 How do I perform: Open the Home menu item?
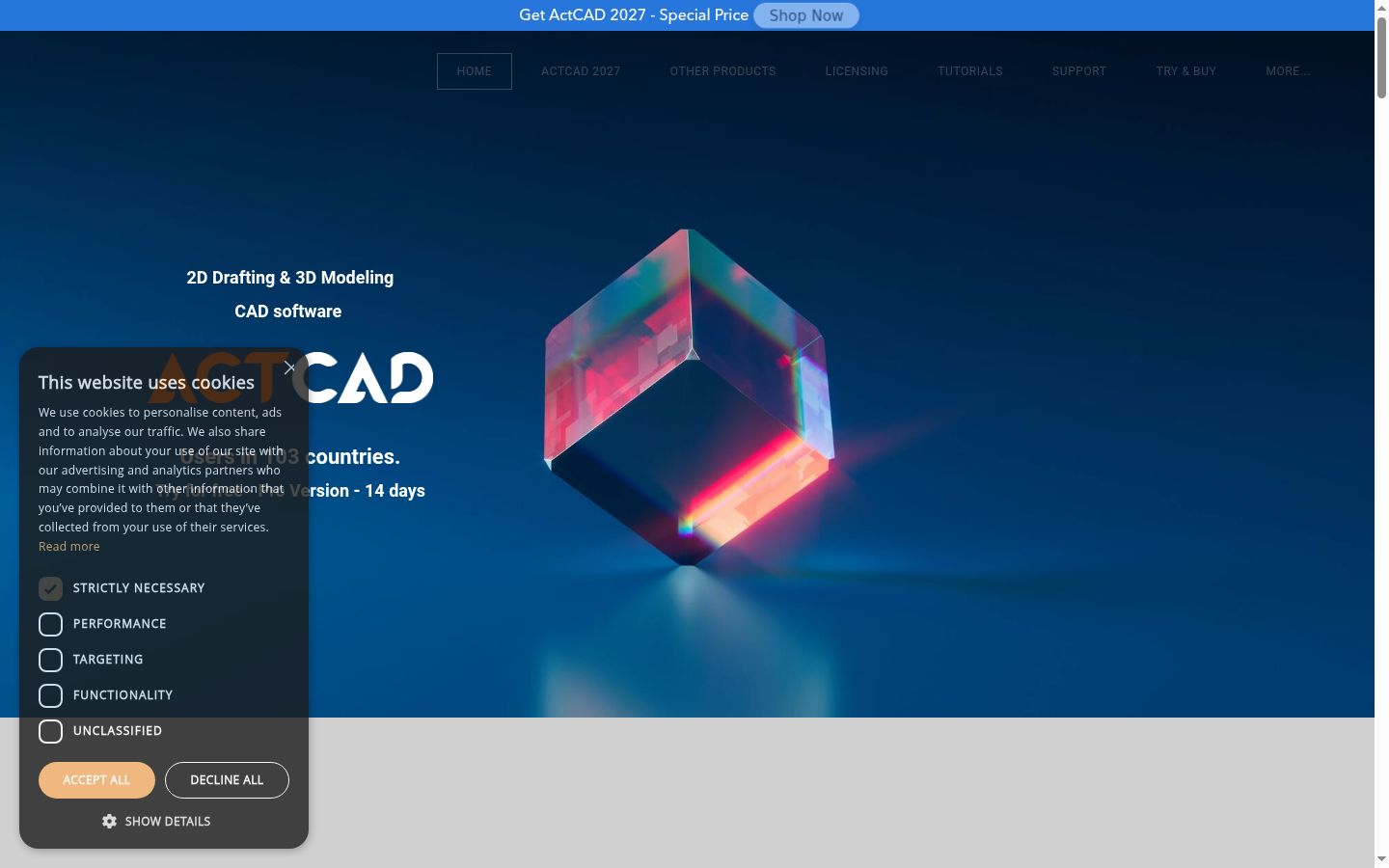[475, 71]
